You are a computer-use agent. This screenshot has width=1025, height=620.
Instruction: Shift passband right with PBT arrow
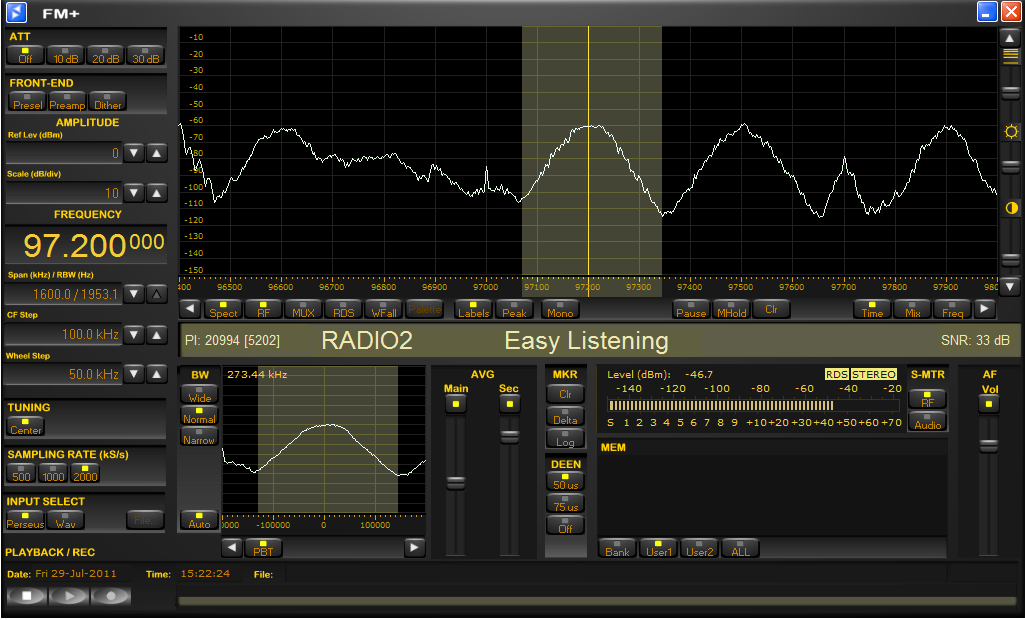pos(415,547)
